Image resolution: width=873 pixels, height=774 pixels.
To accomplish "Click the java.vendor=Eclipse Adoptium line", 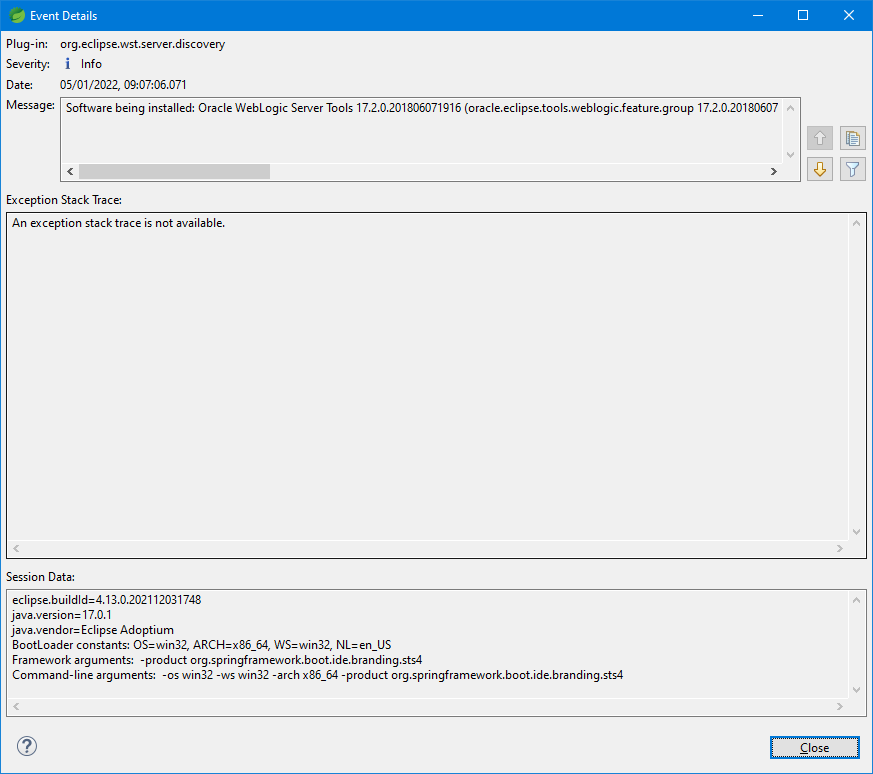I will (93, 630).
